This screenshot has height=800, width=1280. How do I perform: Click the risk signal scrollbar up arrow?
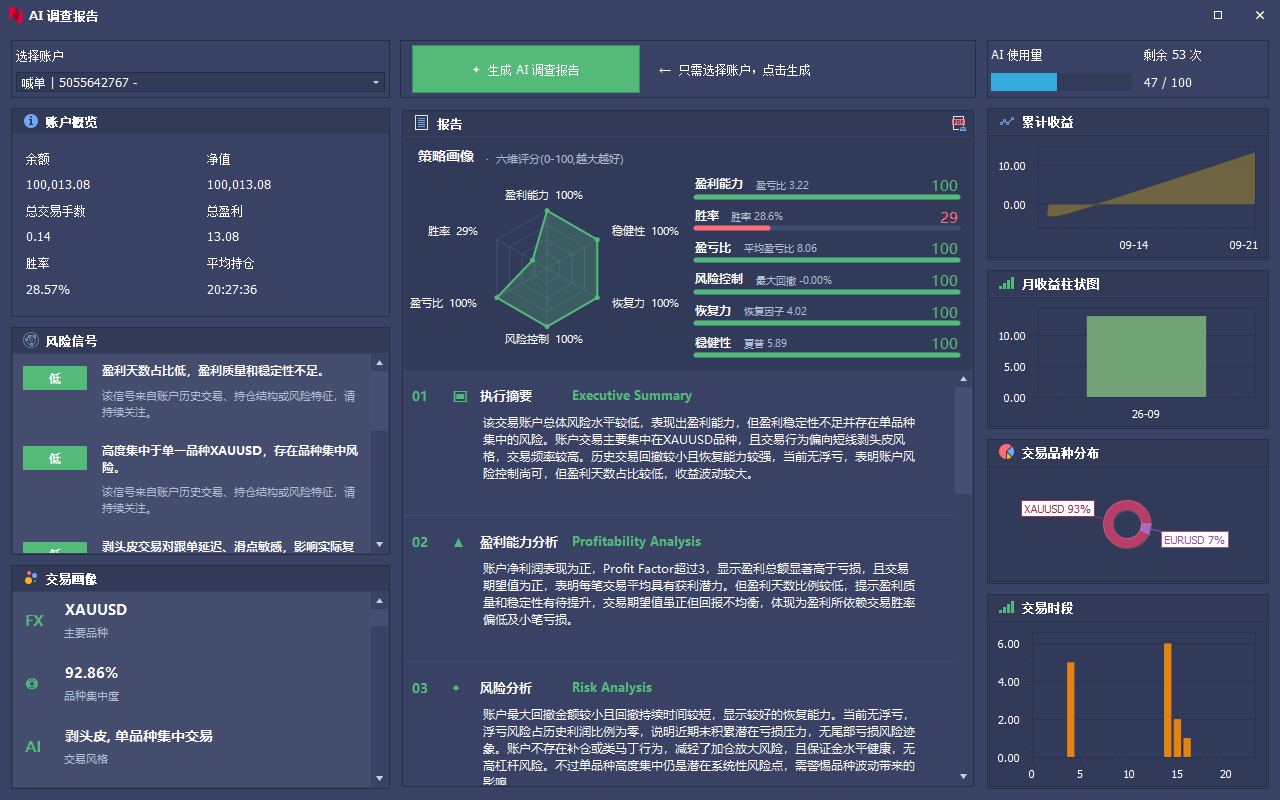click(x=379, y=362)
